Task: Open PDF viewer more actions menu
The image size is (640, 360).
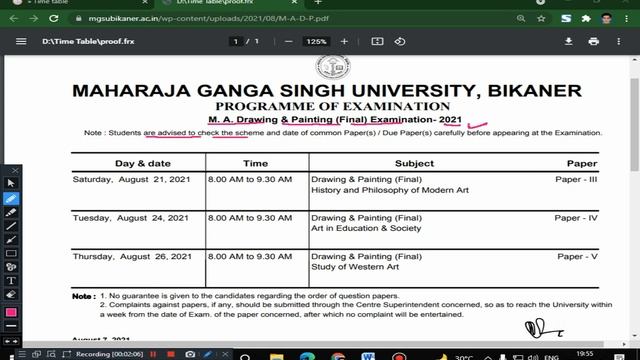Action: click(619, 42)
